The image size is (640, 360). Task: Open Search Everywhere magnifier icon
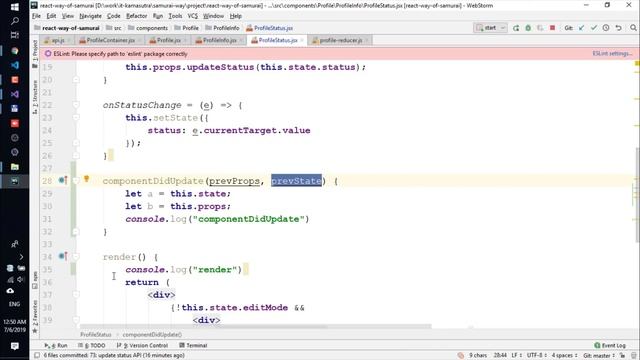click(x=633, y=28)
